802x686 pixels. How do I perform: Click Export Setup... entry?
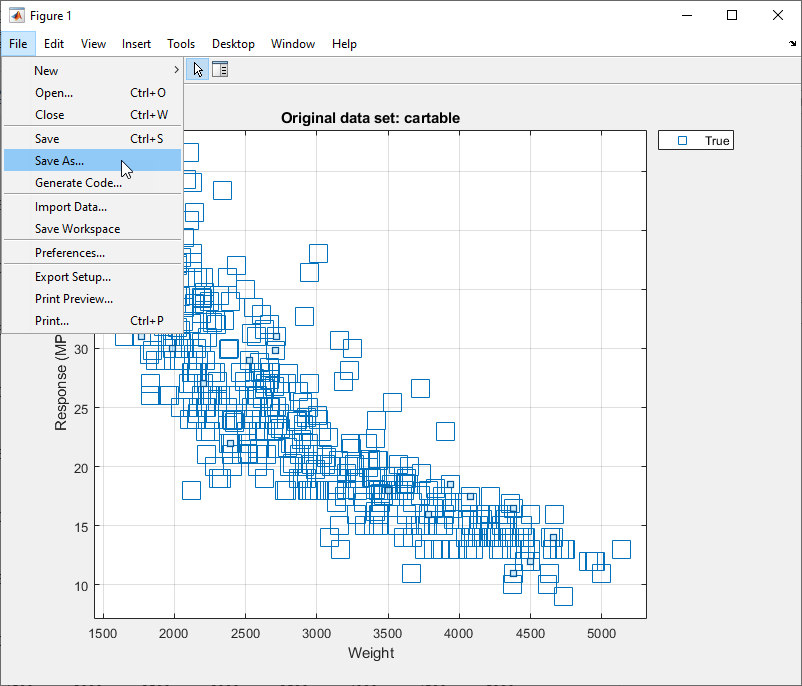click(72, 277)
